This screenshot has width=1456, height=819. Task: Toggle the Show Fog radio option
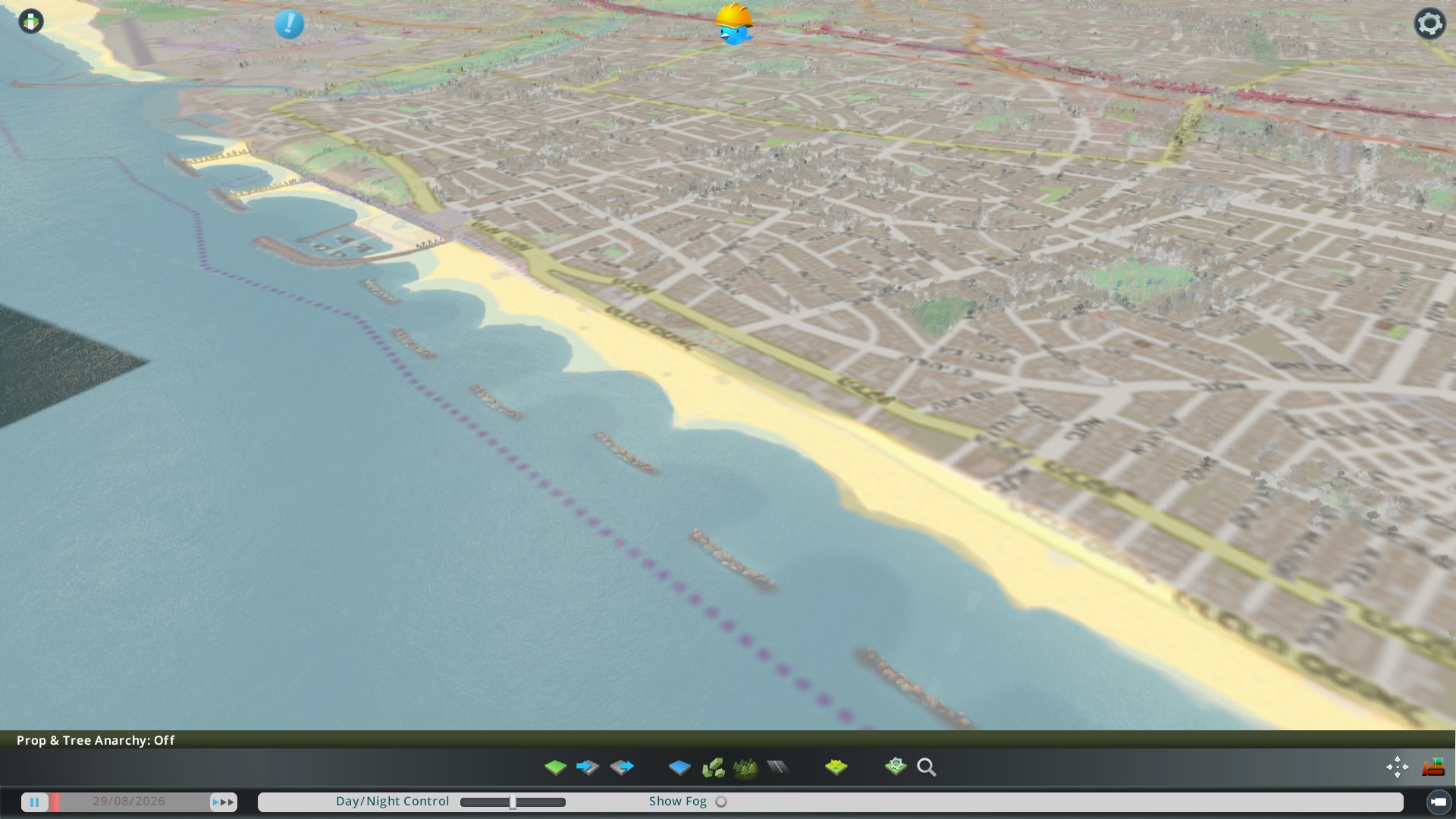721,802
